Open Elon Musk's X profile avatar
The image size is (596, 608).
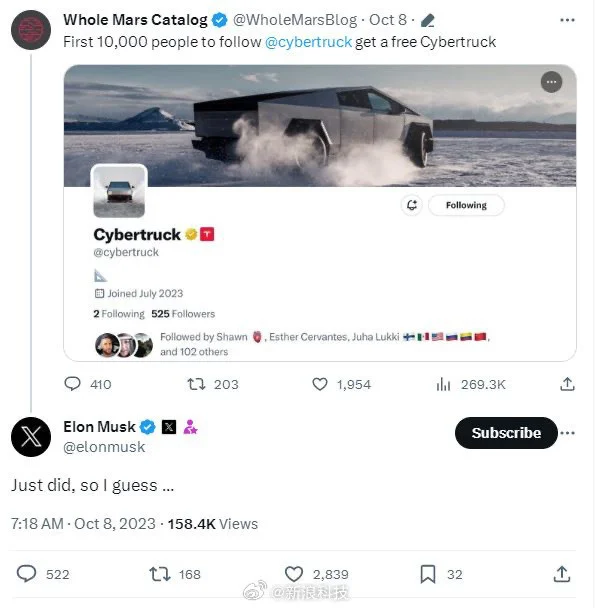(31, 437)
